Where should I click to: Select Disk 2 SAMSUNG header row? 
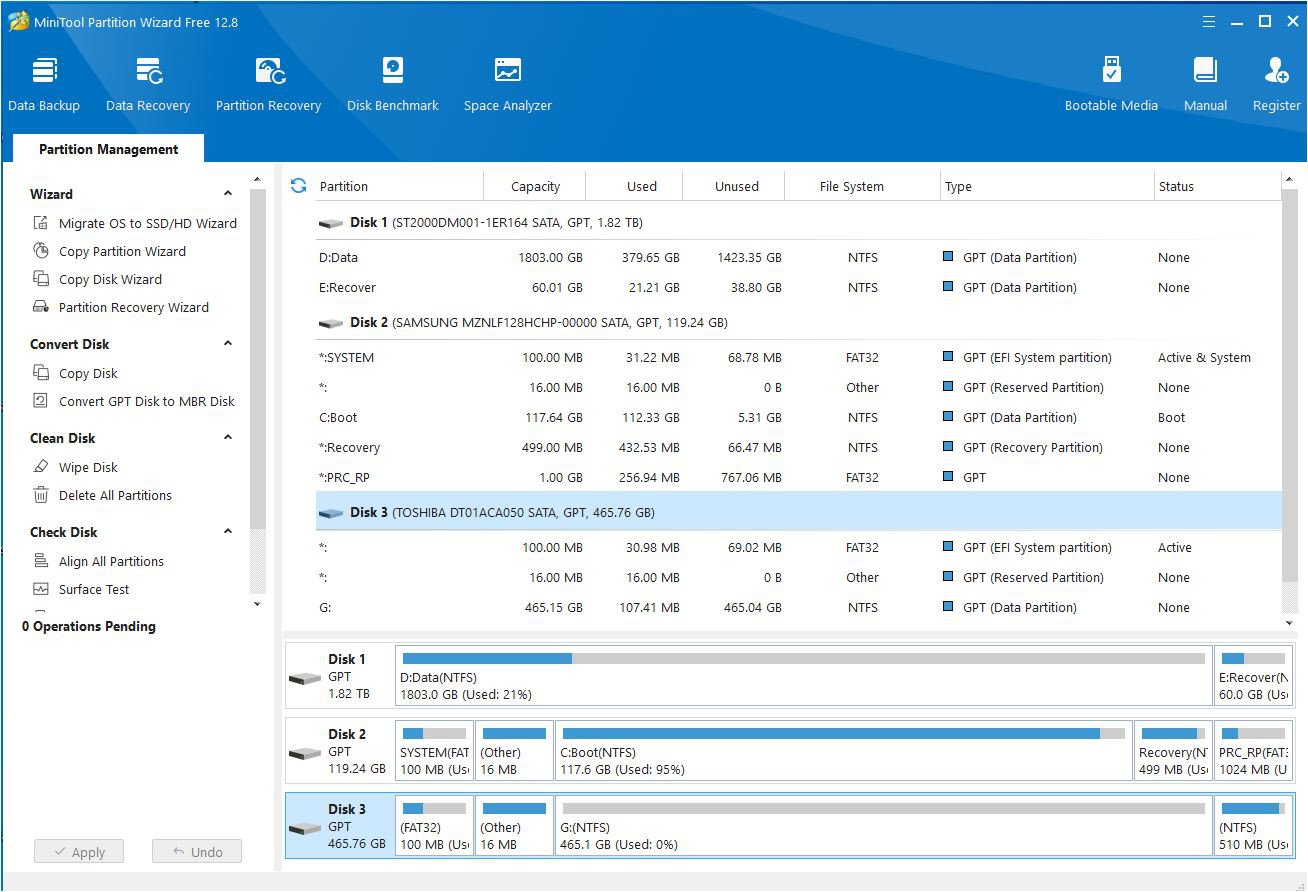(798, 322)
